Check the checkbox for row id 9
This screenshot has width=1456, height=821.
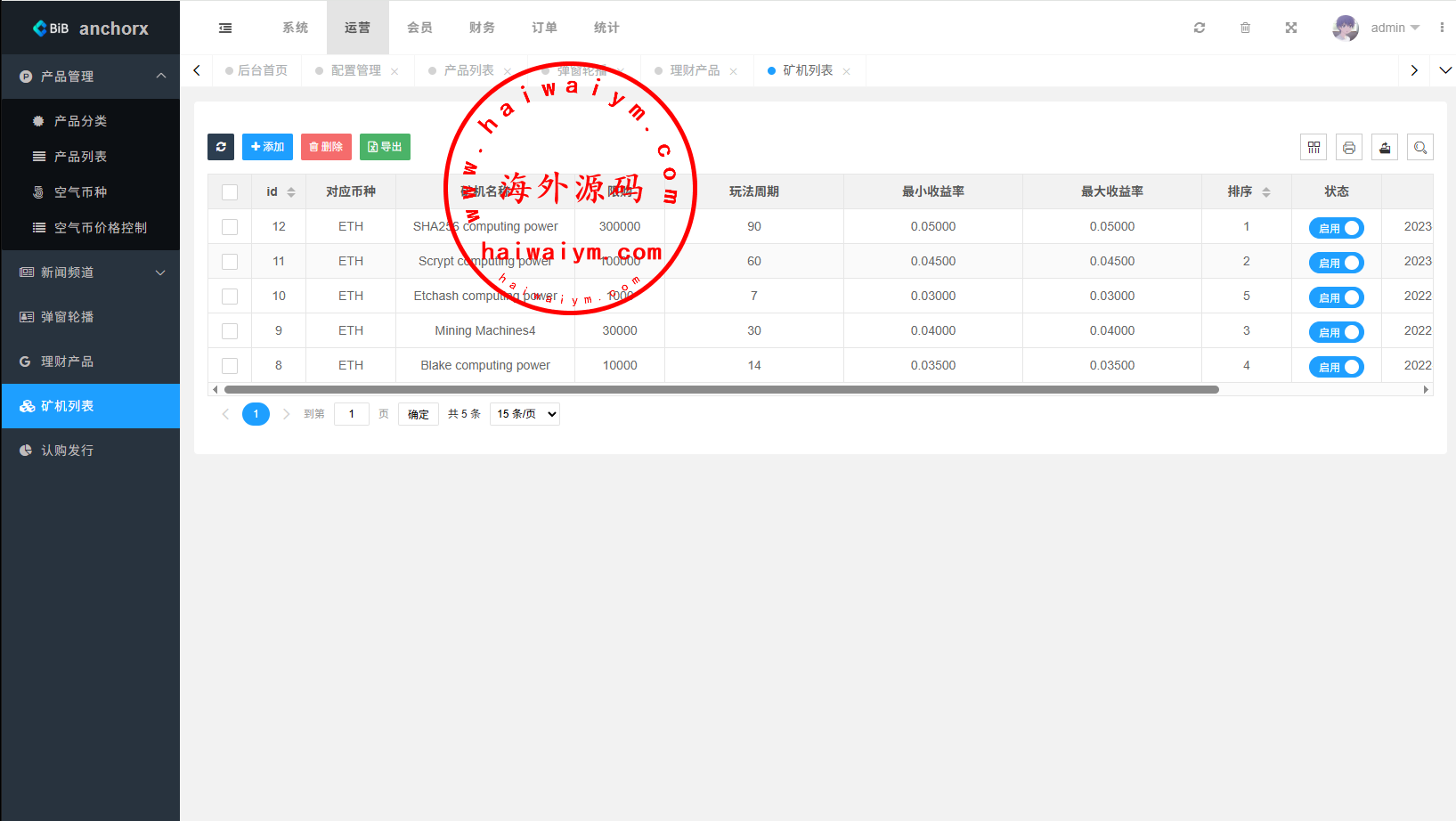[x=230, y=331]
